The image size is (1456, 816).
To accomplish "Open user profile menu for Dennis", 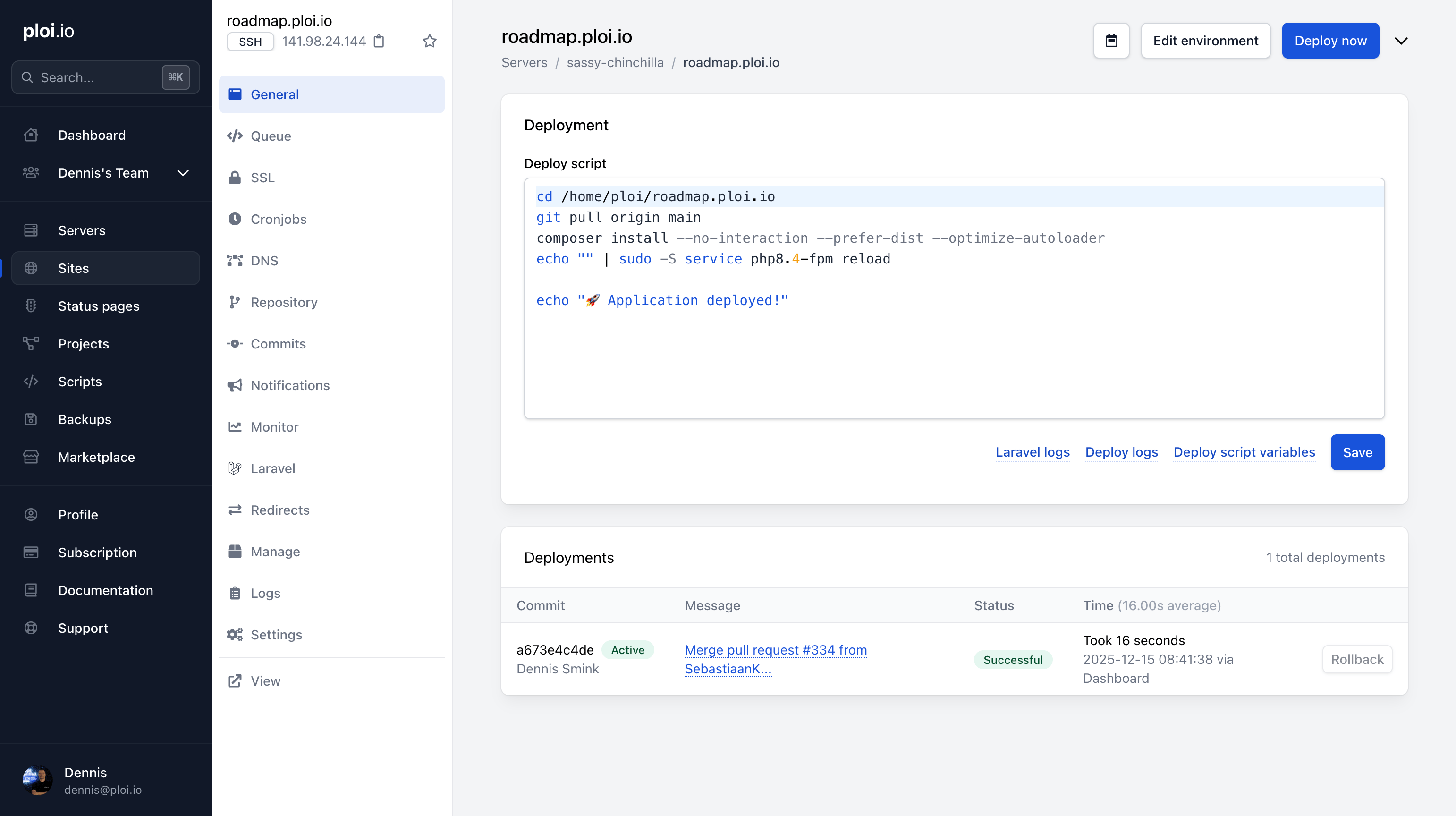I will [85, 781].
